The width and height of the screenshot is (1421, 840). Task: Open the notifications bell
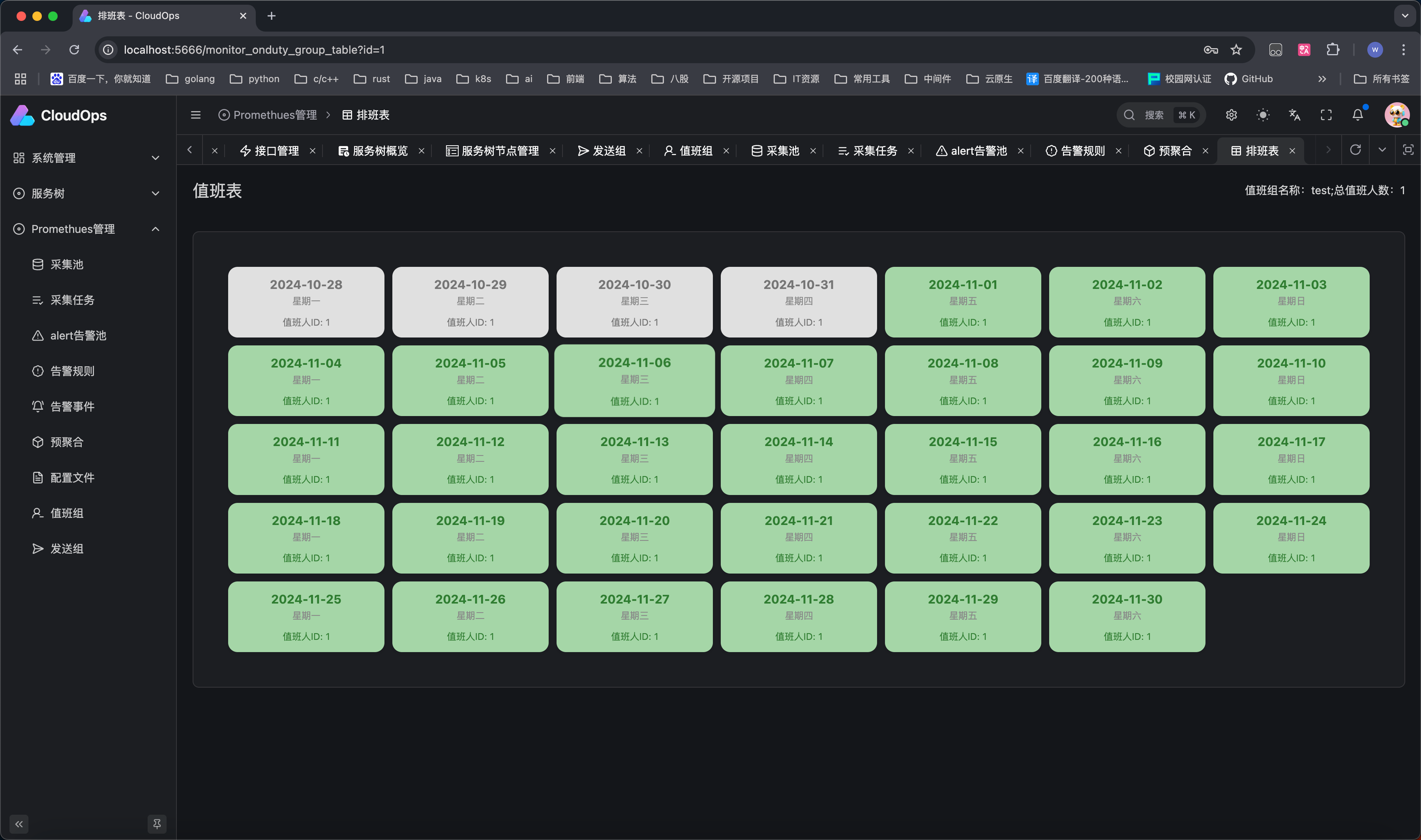pyautogui.click(x=1357, y=115)
